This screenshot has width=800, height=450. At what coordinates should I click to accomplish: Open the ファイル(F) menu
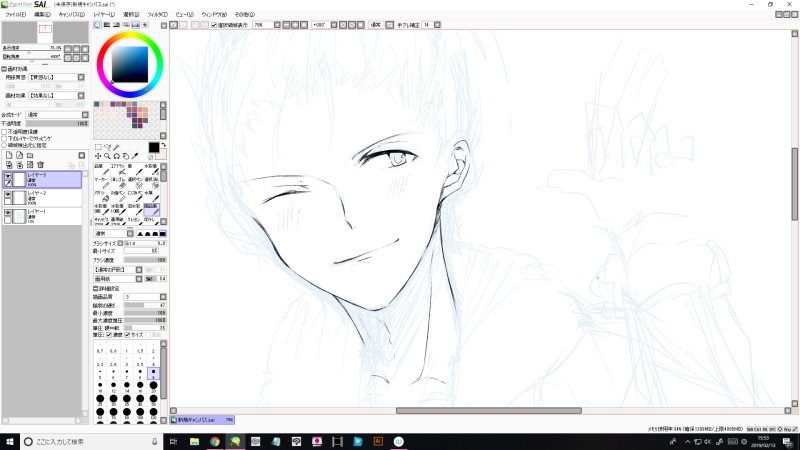[16, 14]
